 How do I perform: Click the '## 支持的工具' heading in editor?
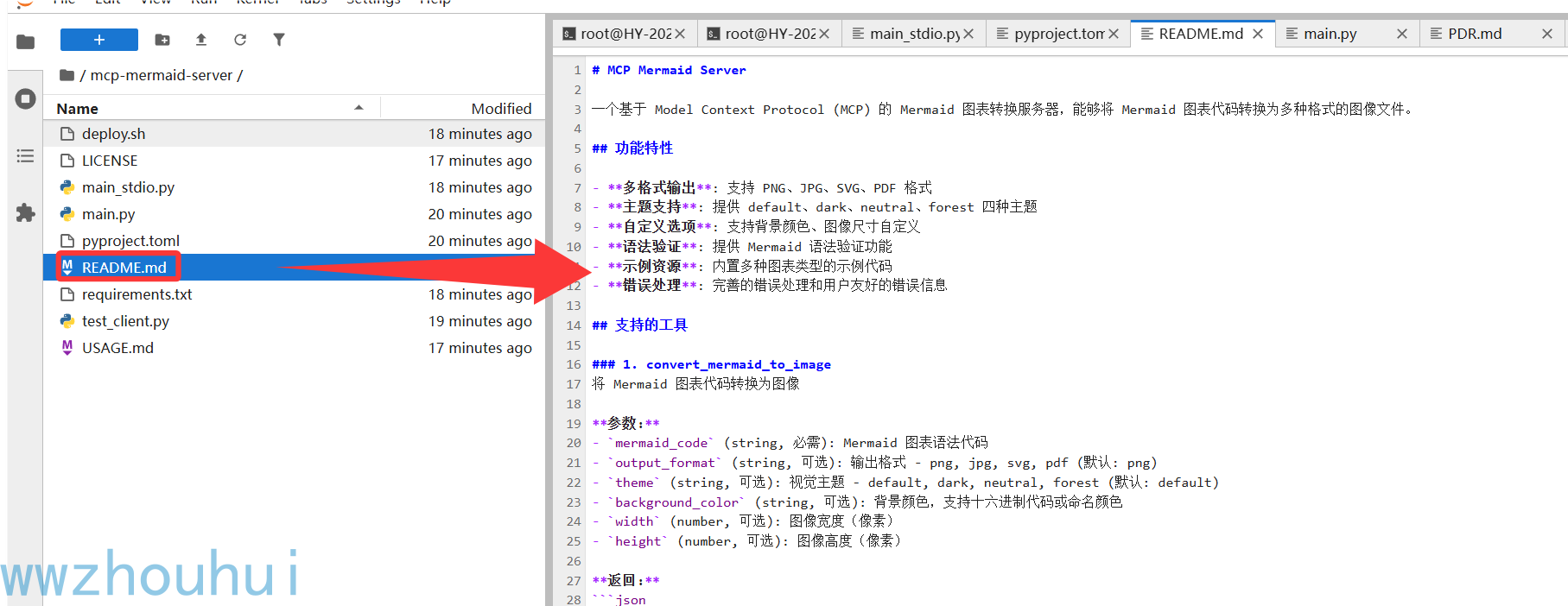coord(639,325)
